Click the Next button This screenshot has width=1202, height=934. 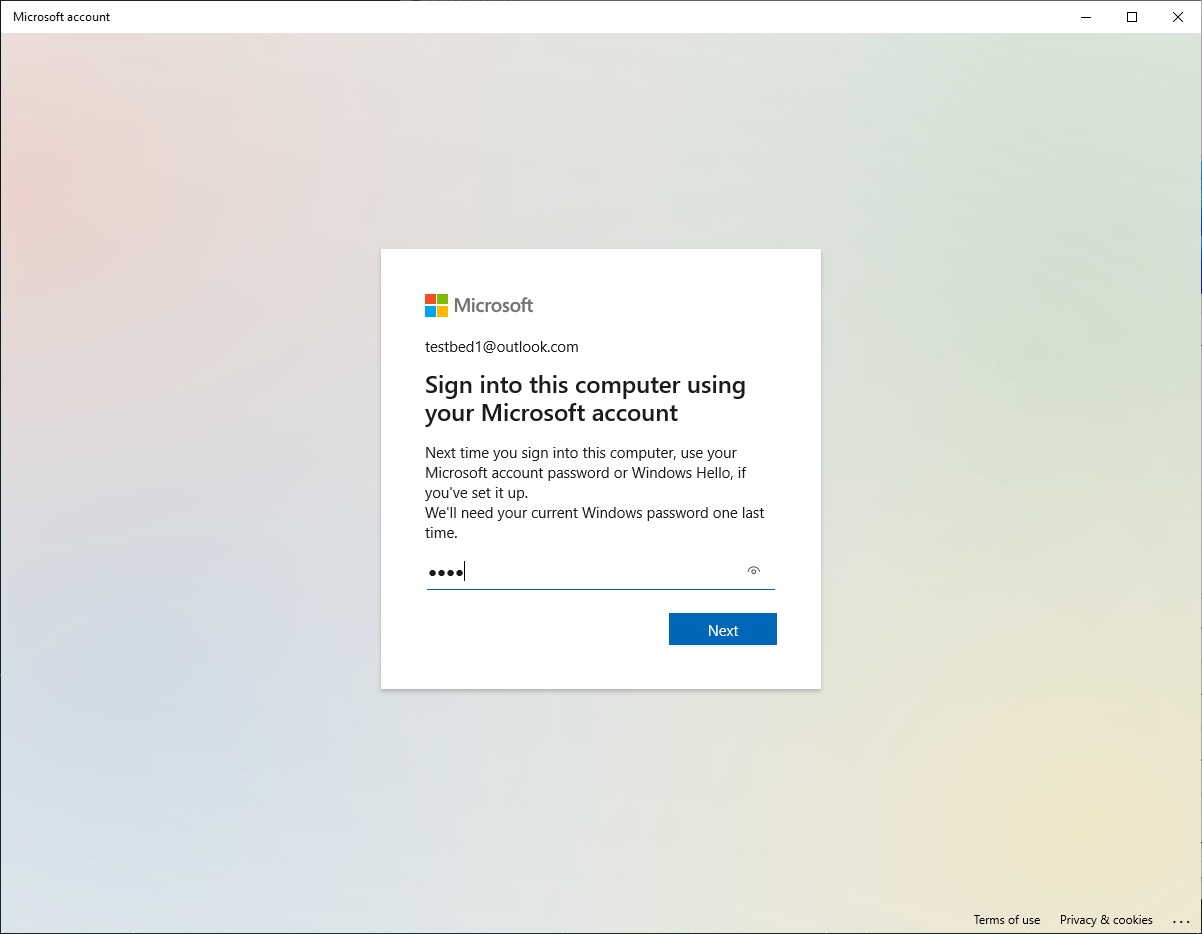coord(722,629)
